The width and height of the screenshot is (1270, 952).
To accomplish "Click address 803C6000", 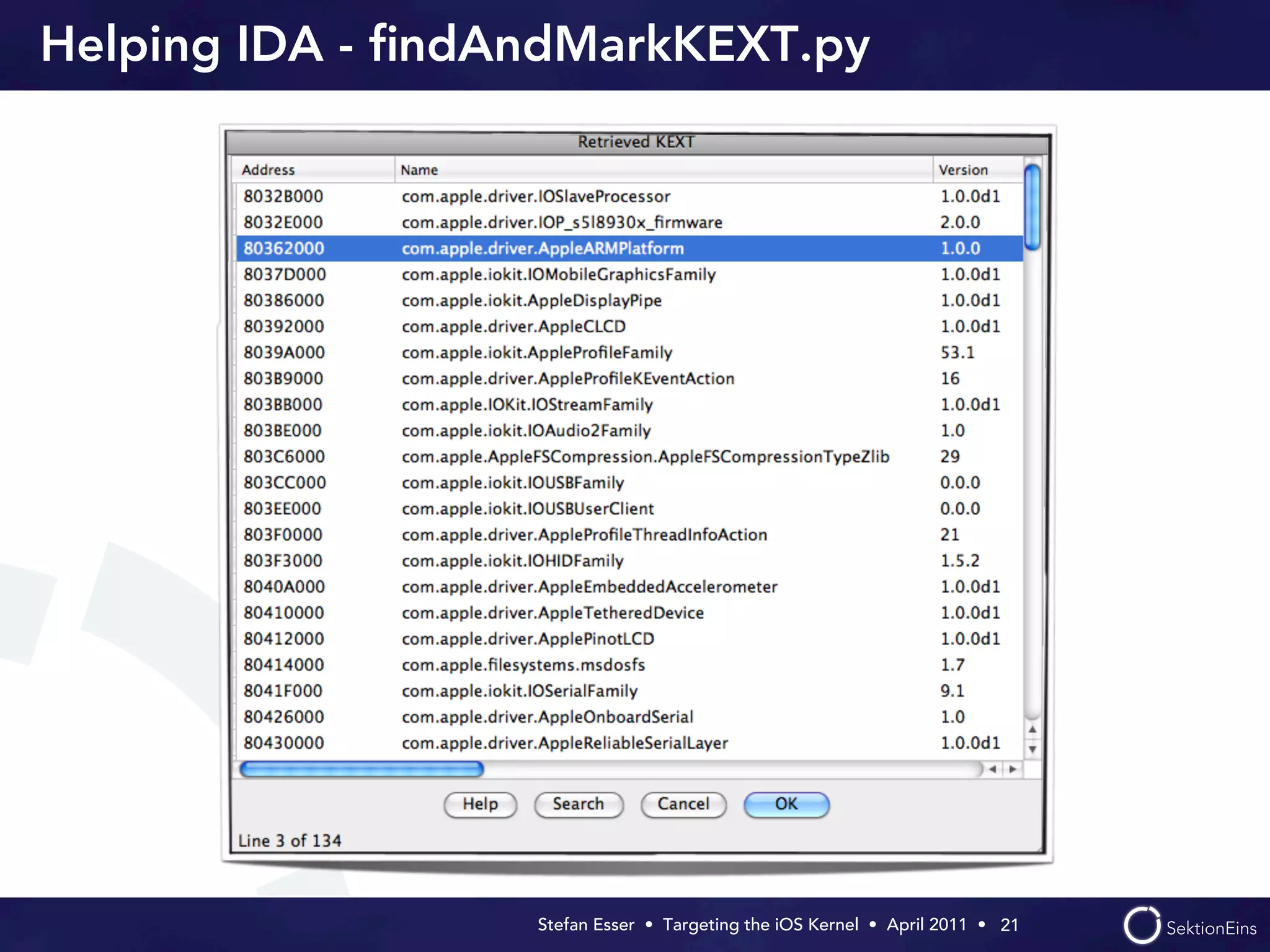I will point(284,457).
